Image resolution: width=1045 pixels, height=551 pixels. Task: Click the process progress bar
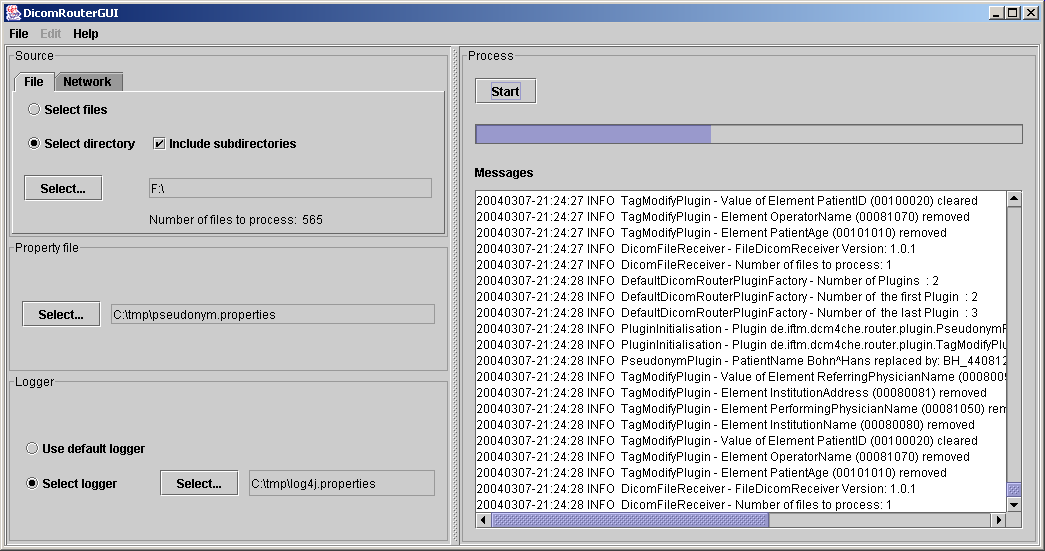click(x=748, y=134)
